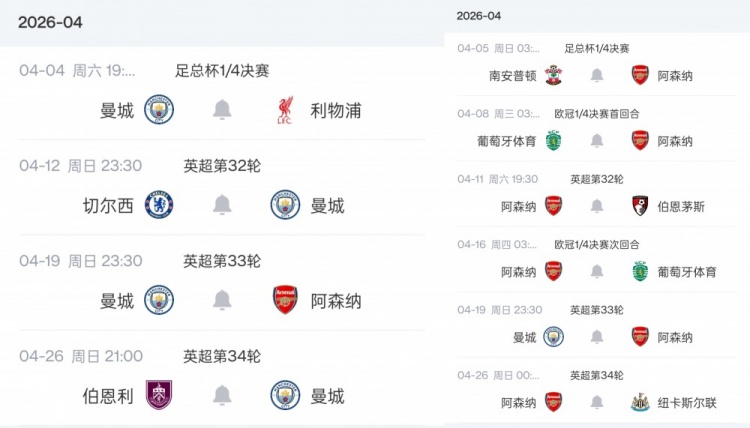The width and height of the screenshot is (750, 428).
Task: Click the Chelsea club crest
Action: pyautogui.click(x=159, y=205)
